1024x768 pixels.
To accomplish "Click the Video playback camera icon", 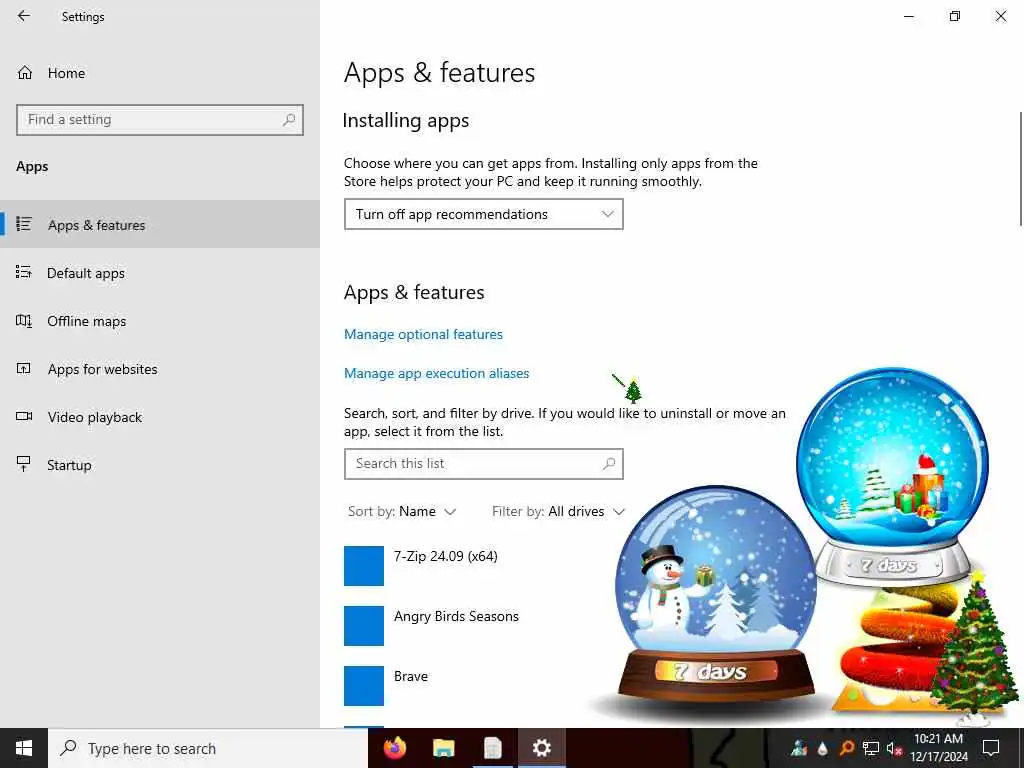I will point(24,417).
